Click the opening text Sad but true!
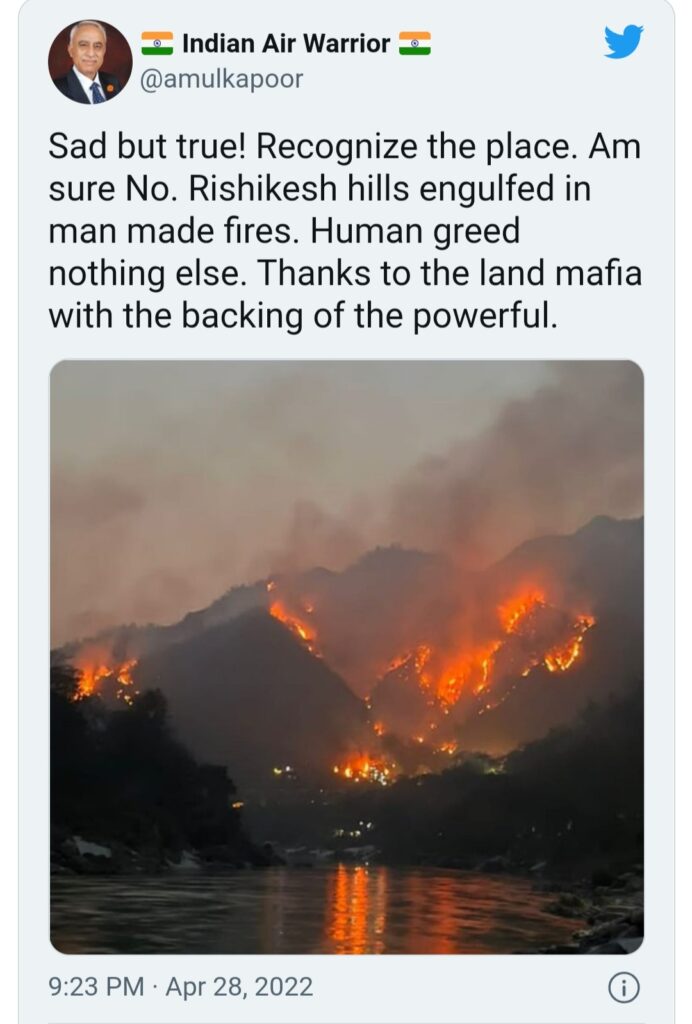Viewport: 692px width, 1024px height. [147, 146]
